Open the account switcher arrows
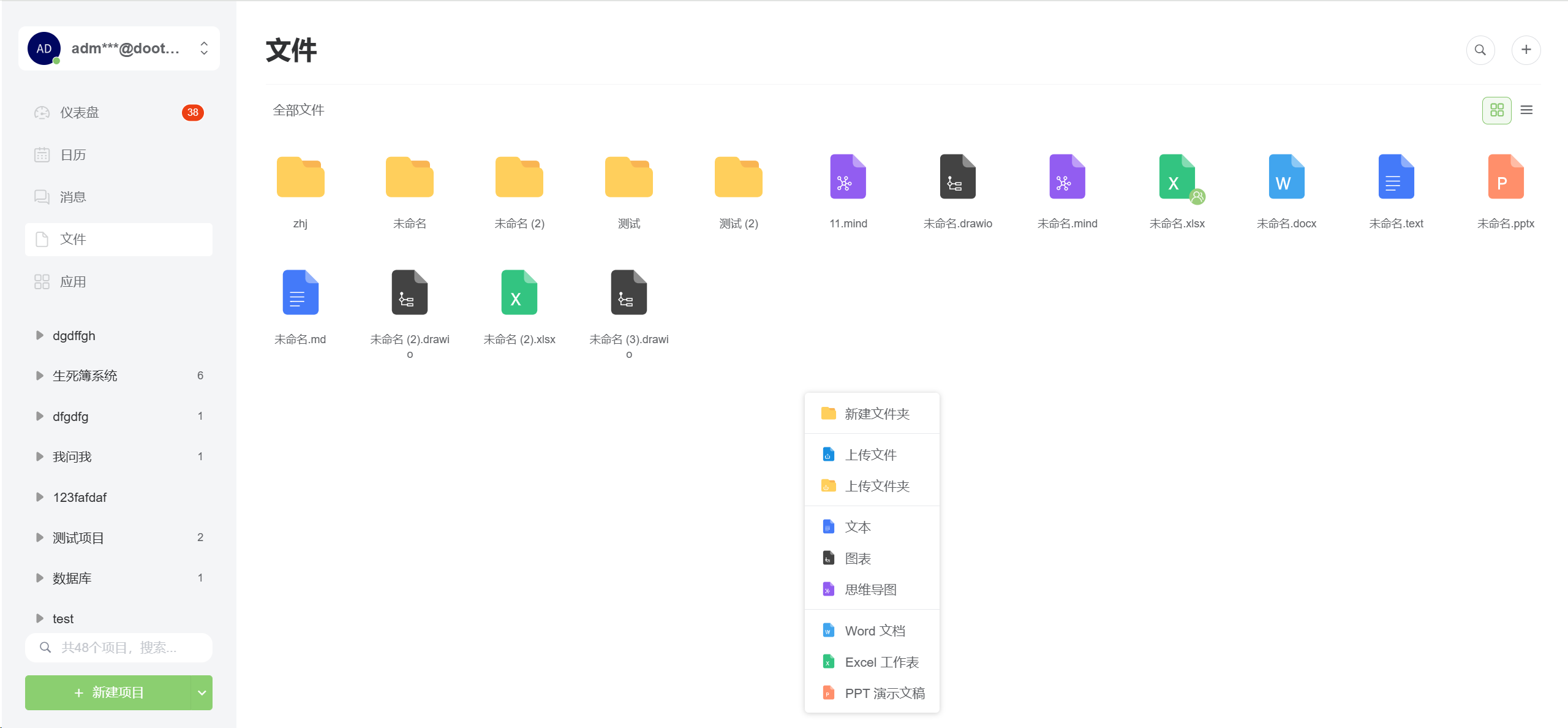This screenshot has width=1568, height=728. 204,48
